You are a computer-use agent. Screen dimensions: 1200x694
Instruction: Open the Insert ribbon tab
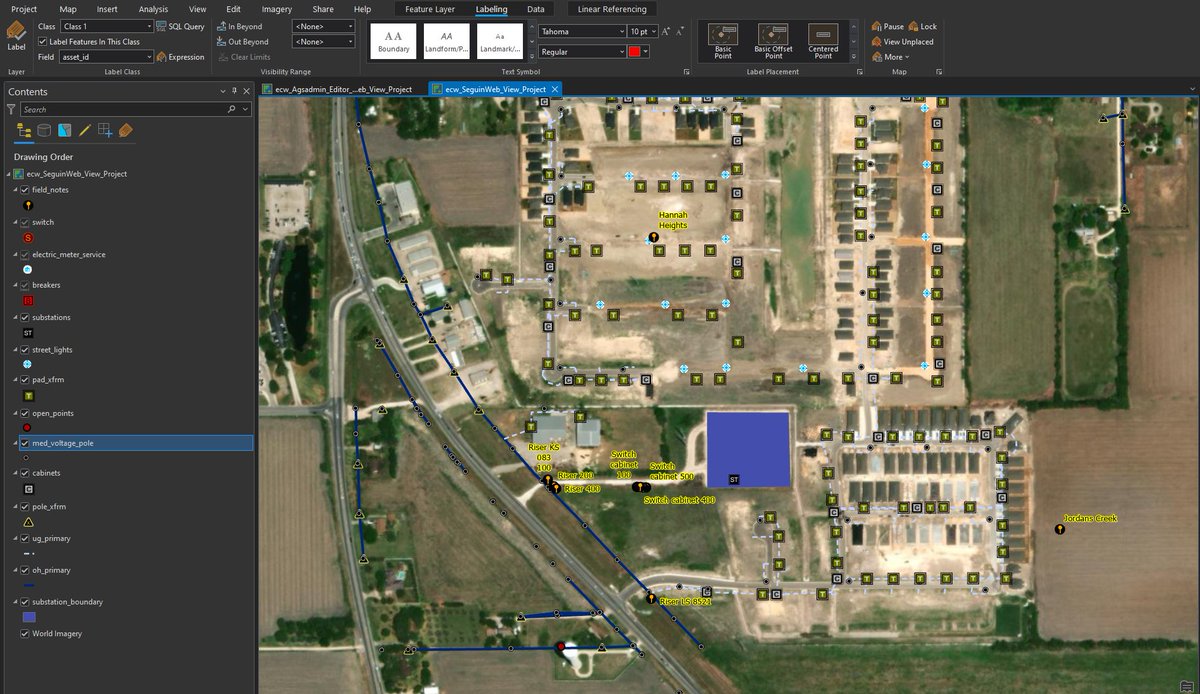click(x=107, y=9)
